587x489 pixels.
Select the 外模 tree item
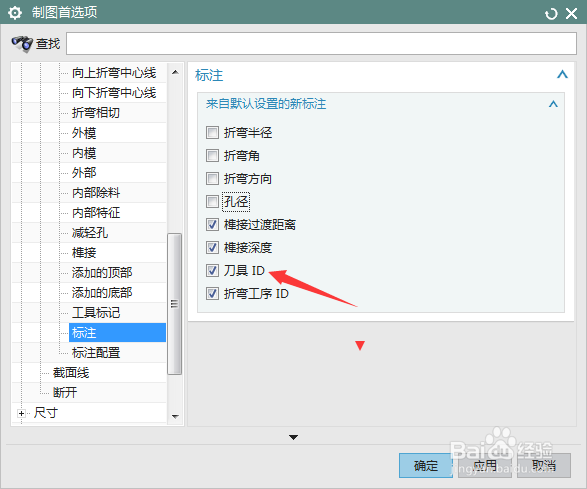pyautogui.click(x=84, y=133)
